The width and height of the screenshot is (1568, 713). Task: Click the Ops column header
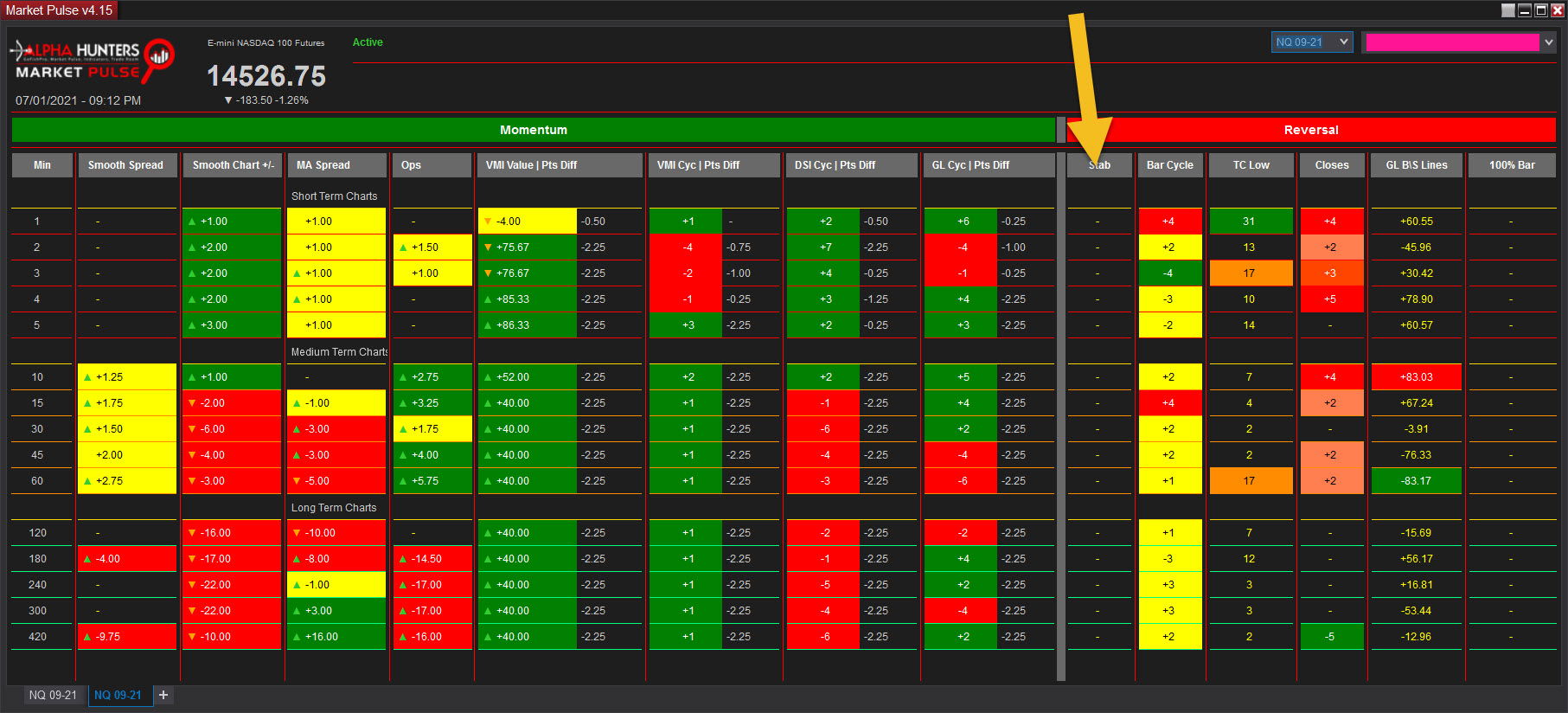coord(432,165)
